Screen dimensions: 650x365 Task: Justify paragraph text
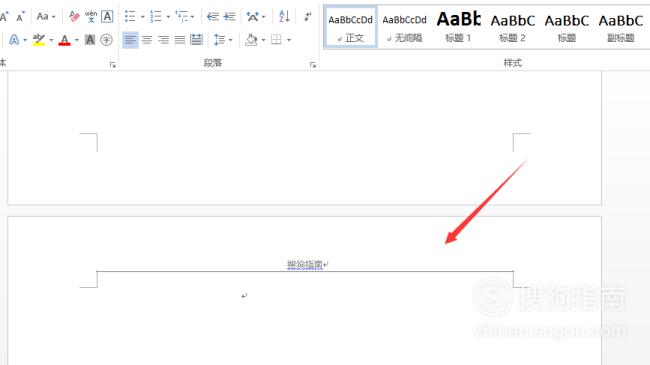pos(180,40)
